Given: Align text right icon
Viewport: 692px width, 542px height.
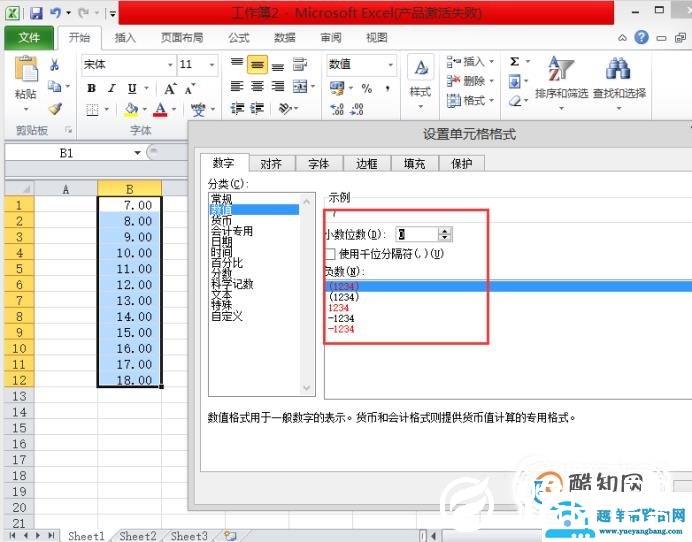Looking at the screenshot, I should point(278,86).
